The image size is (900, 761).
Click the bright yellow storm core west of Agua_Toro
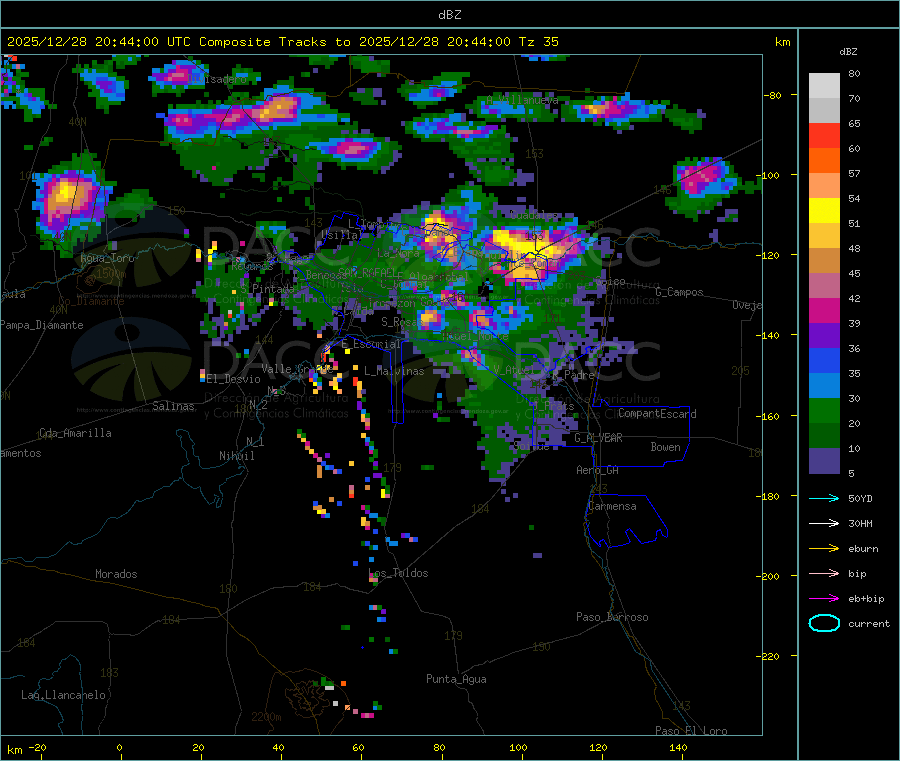pos(65,193)
